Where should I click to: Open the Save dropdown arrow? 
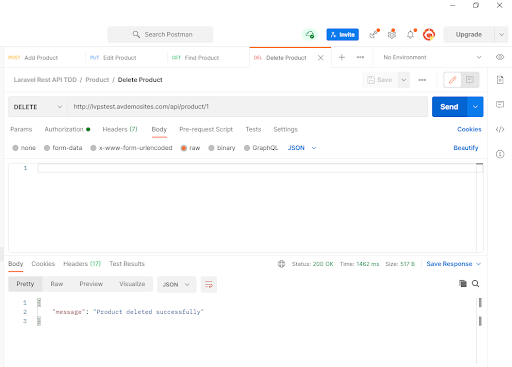403,80
